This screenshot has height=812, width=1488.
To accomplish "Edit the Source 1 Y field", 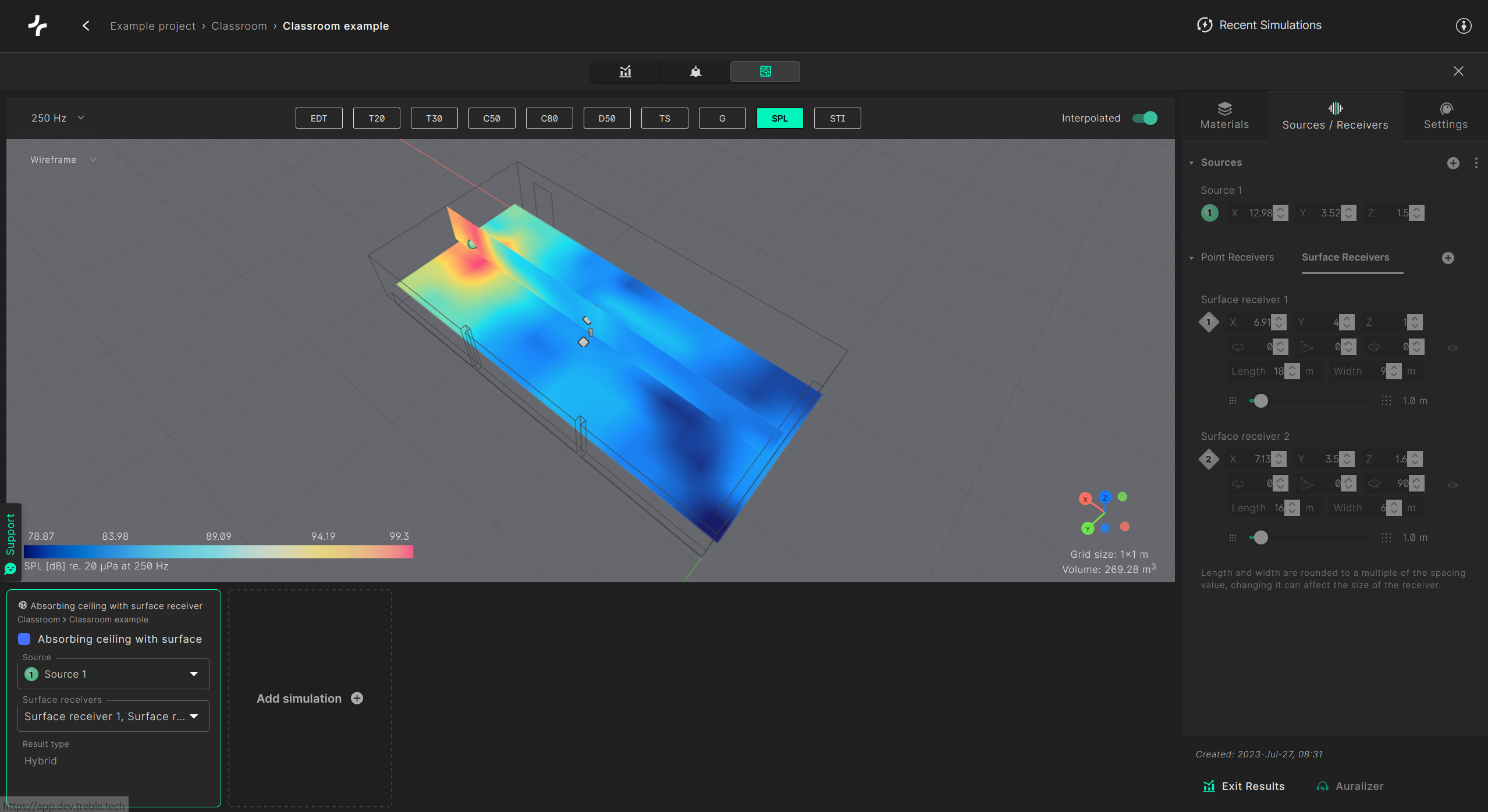I will [x=1326, y=213].
